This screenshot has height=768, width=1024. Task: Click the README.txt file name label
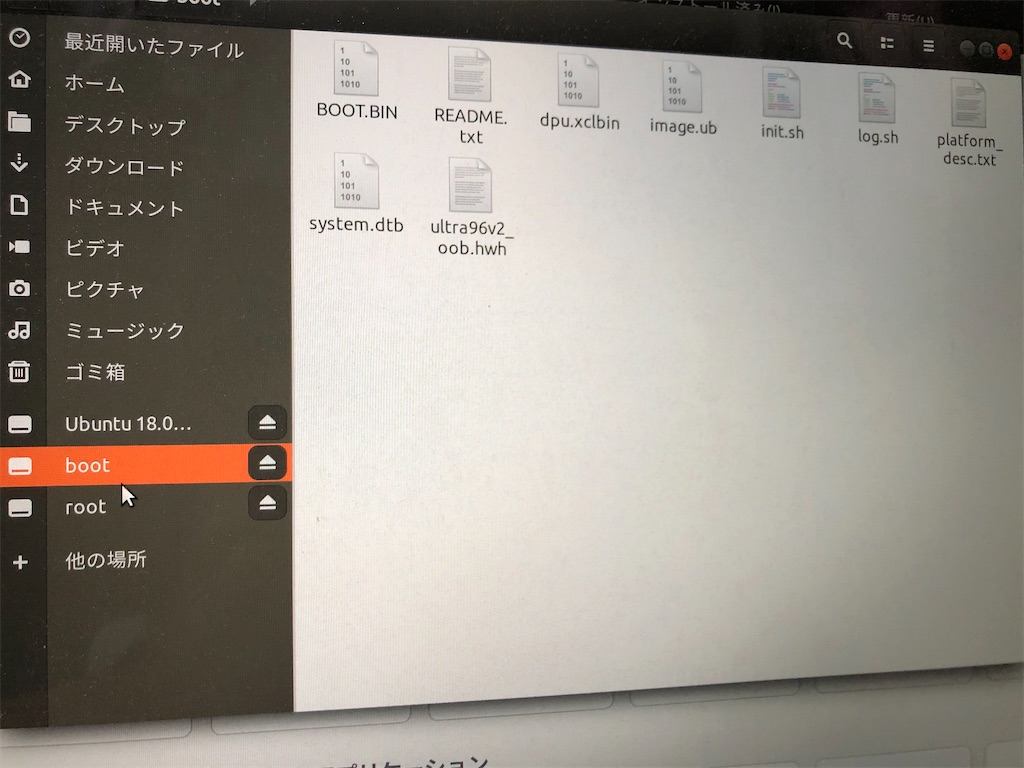click(x=470, y=126)
